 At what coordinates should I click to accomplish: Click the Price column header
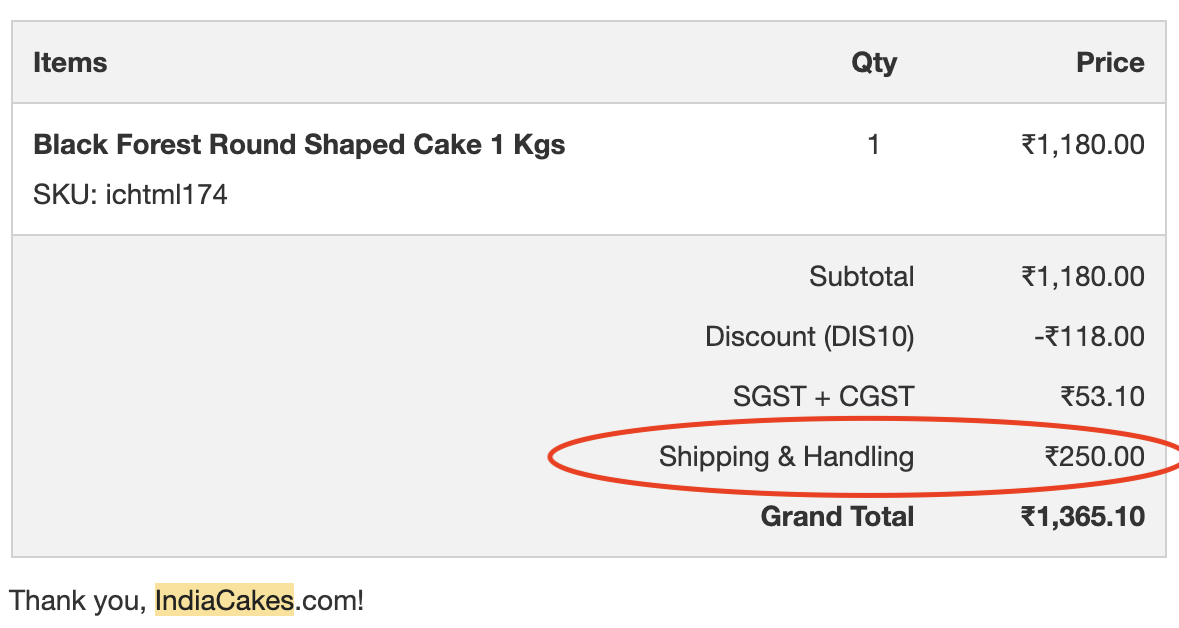click(1110, 62)
